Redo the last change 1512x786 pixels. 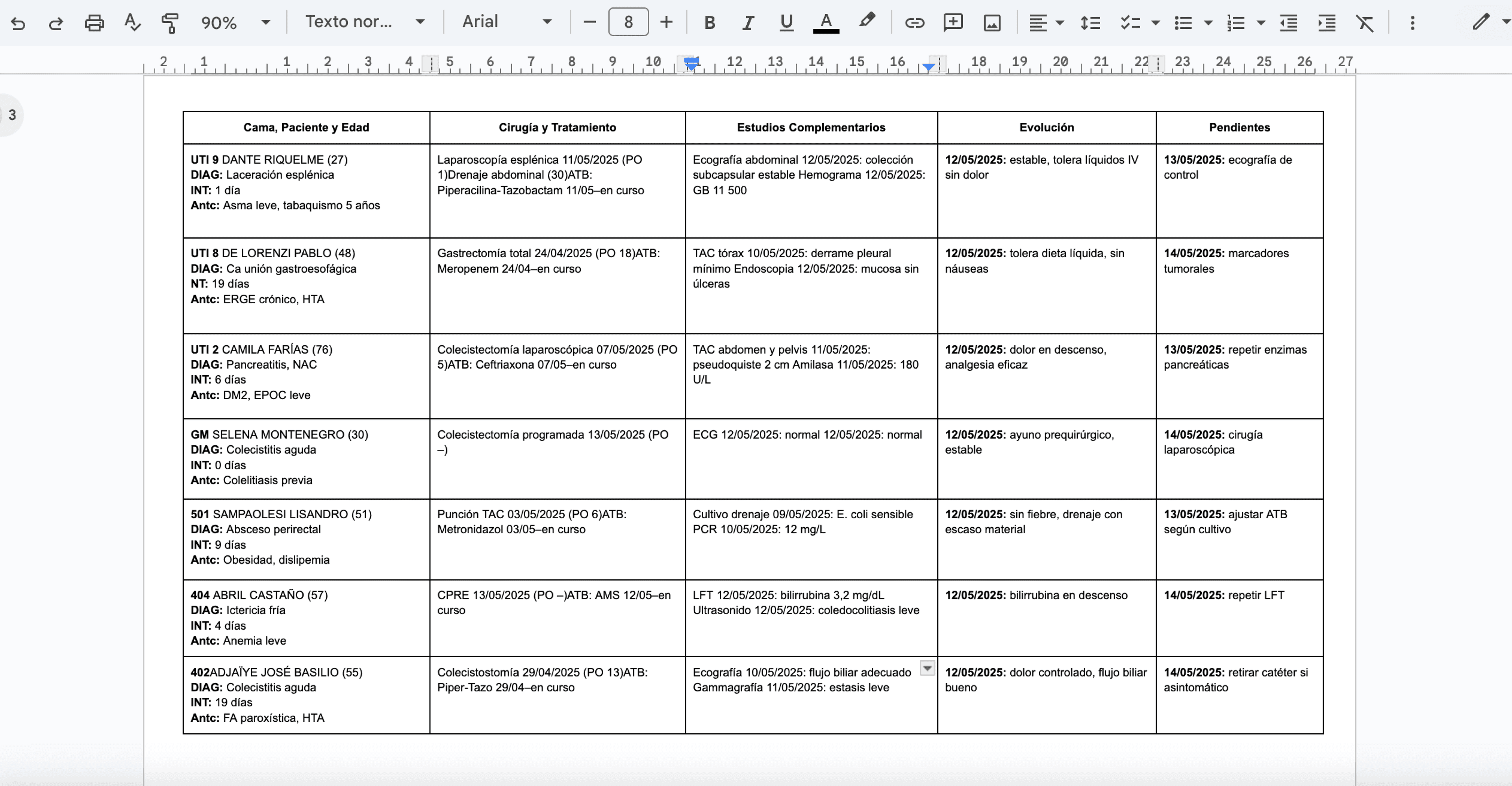(x=56, y=23)
